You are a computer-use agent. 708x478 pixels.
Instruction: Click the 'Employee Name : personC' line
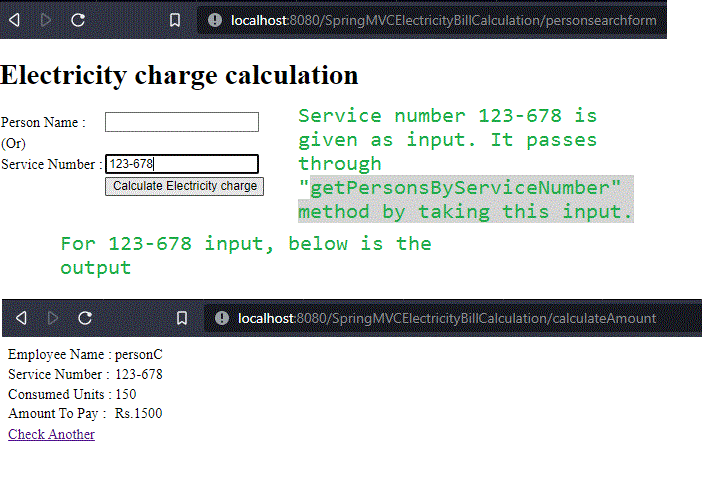pos(85,354)
